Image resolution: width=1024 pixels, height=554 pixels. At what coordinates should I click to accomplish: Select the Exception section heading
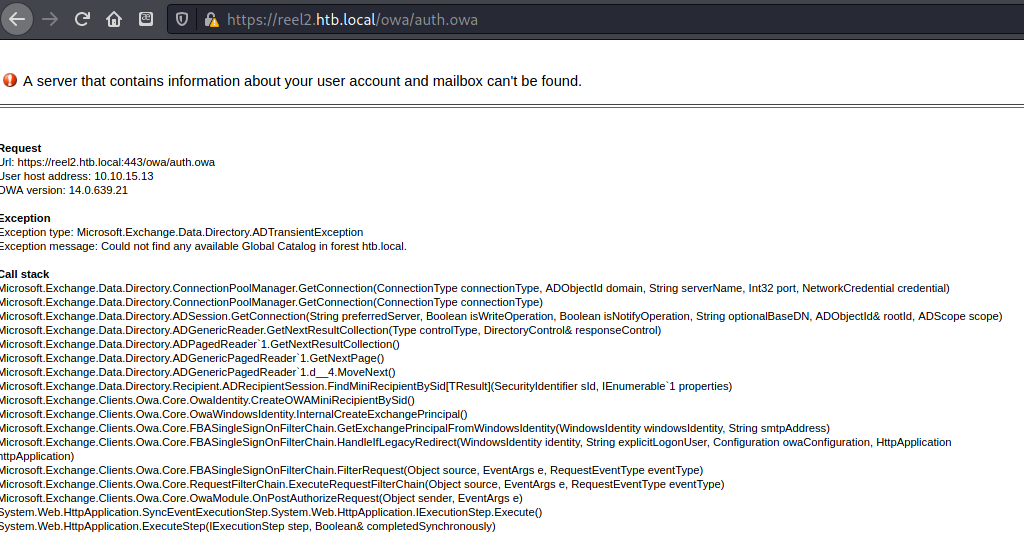click(x=24, y=218)
